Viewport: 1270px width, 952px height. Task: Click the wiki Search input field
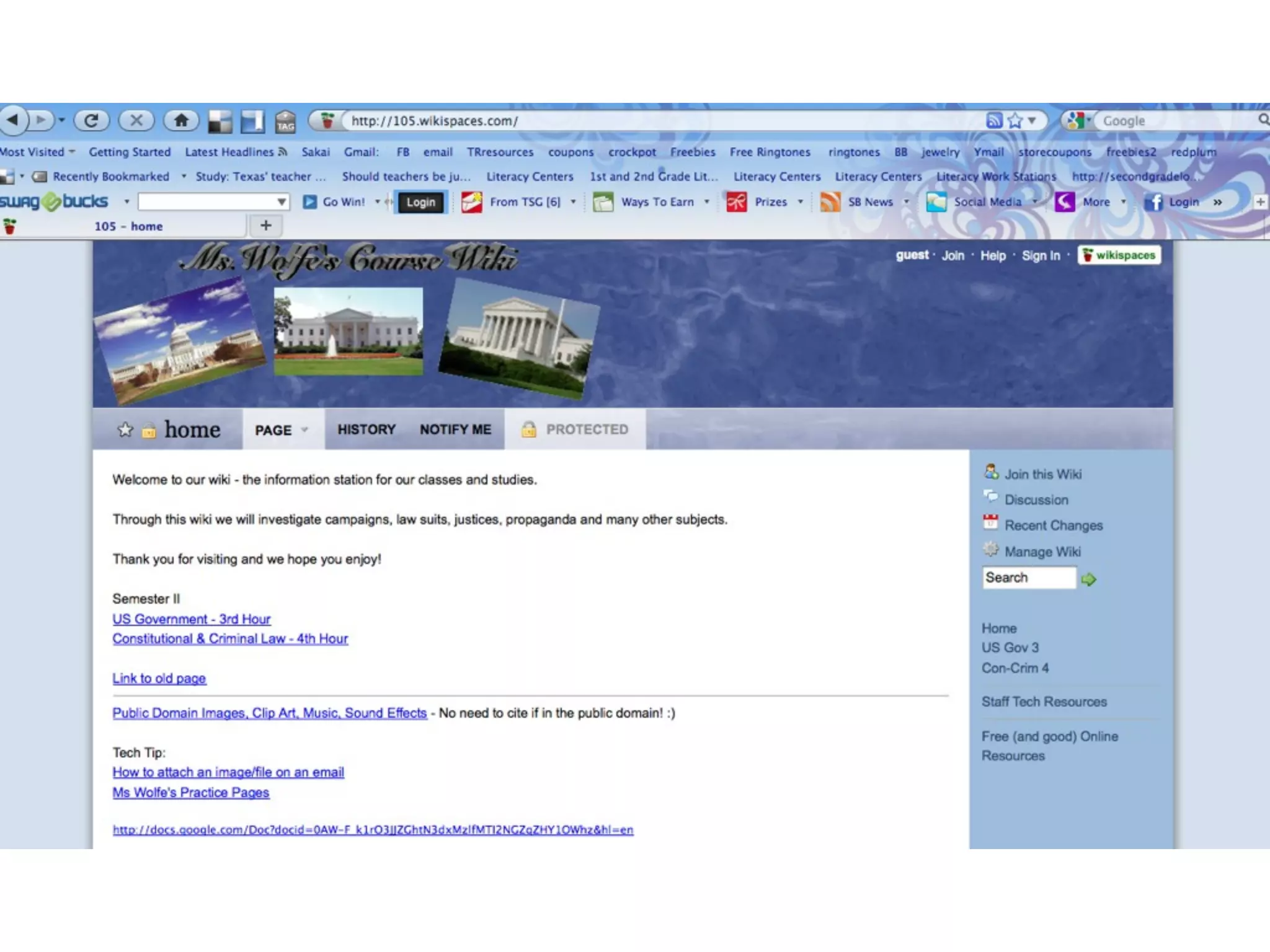click(1028, 578)
